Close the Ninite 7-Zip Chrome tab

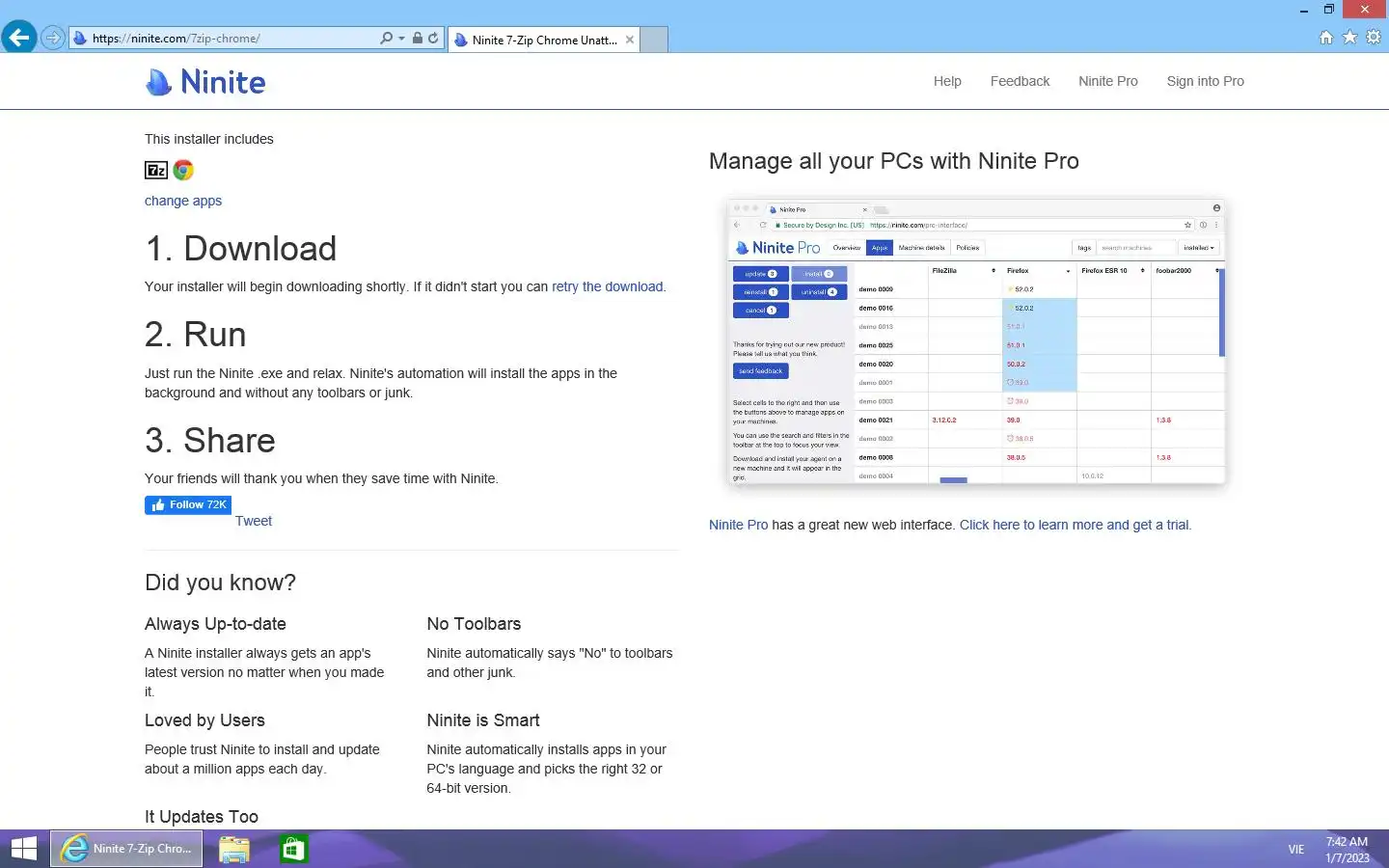630,40
